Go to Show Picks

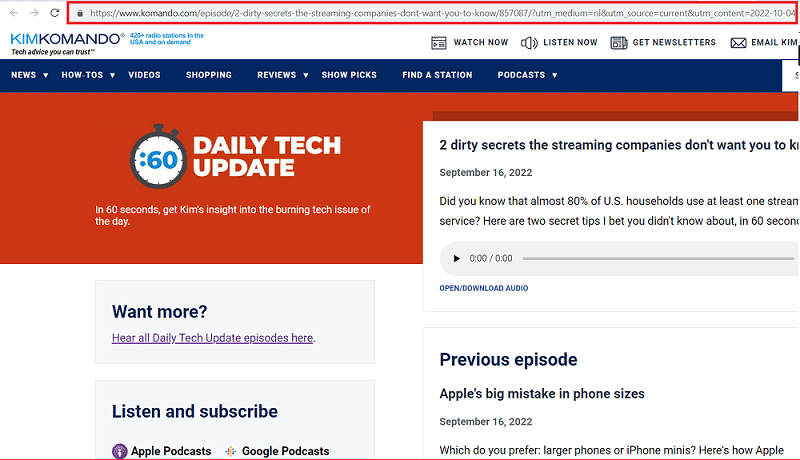tap(349, 75)
